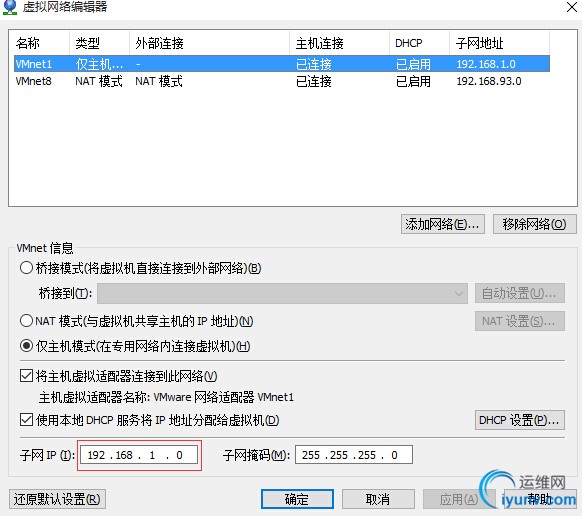Close the 虚拟网络编辑器 dialog
This screenshot has height=516, width=582.
pyautogui.click(x=572, y=7)
